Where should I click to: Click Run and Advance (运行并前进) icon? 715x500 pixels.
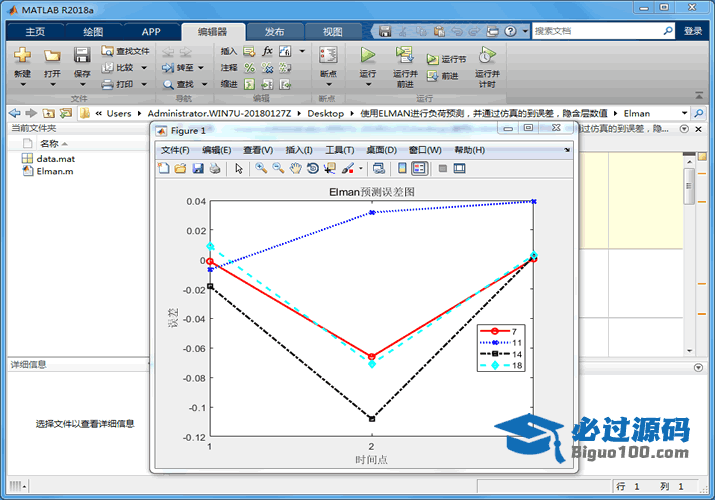pos(404,55)
